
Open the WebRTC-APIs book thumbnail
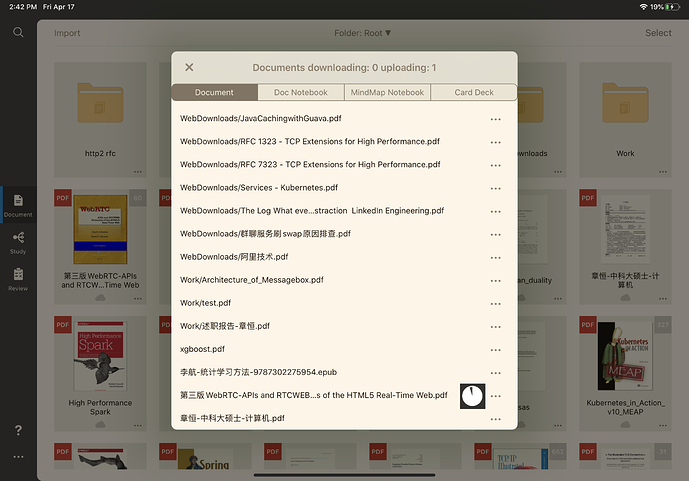tap(100, 229)
